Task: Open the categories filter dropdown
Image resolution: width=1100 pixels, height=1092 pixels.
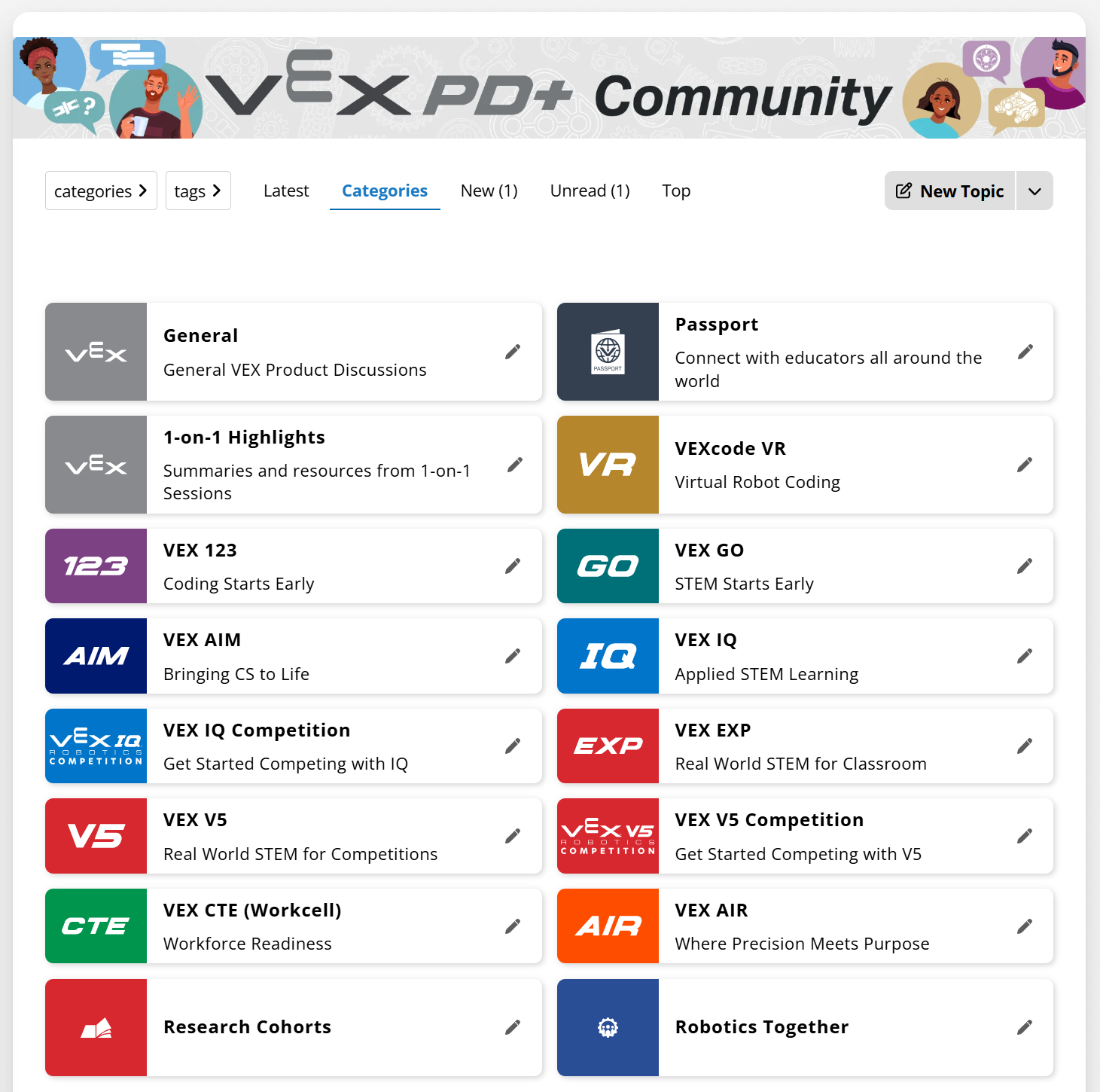Action: point(101,191)
